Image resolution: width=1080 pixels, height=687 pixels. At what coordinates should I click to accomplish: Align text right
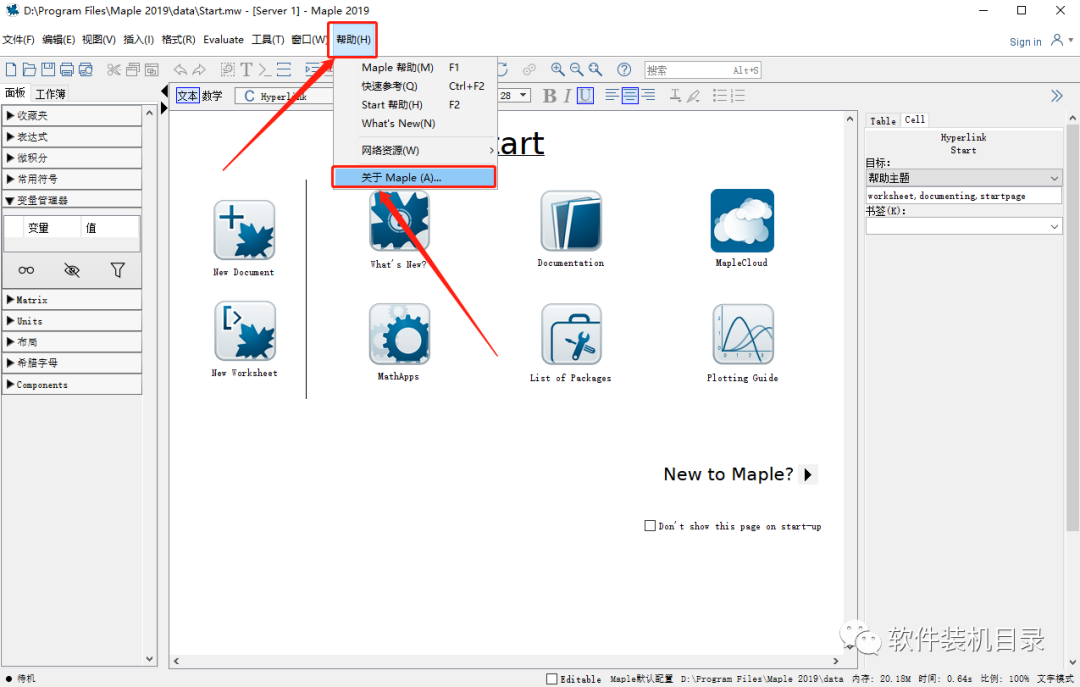tap(648, 96)
